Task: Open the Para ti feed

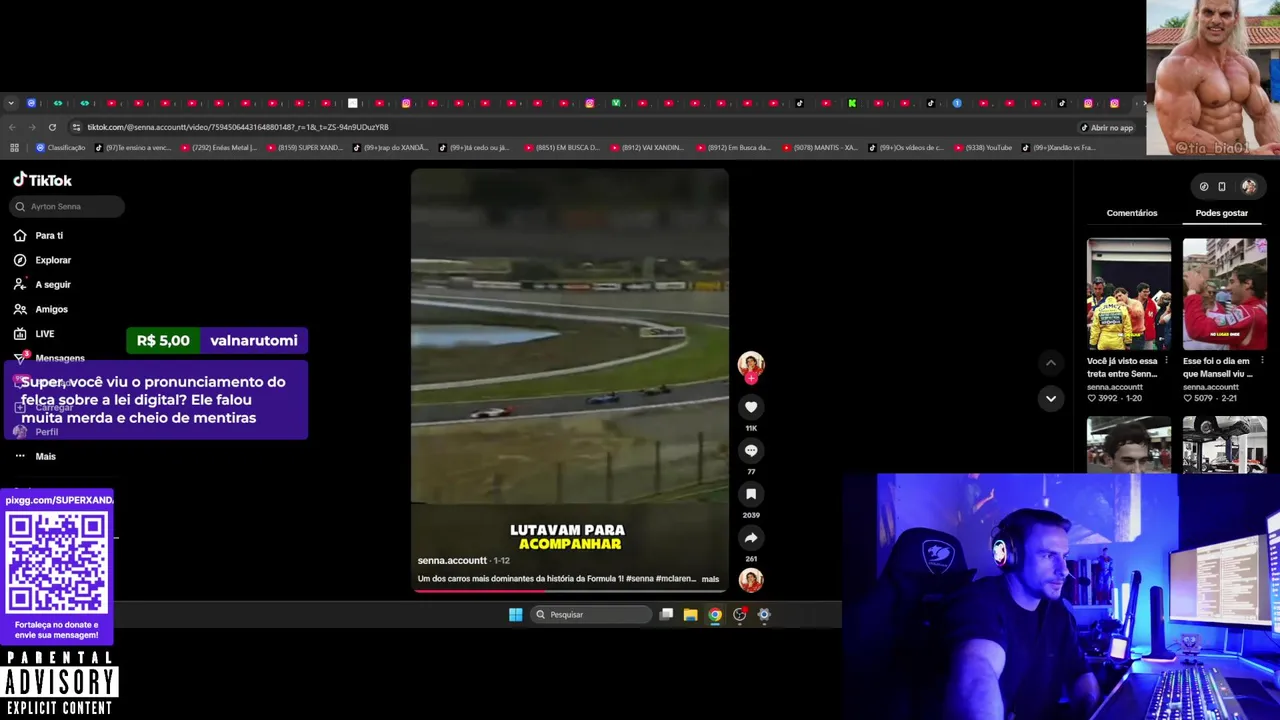Action: point(38,235)
